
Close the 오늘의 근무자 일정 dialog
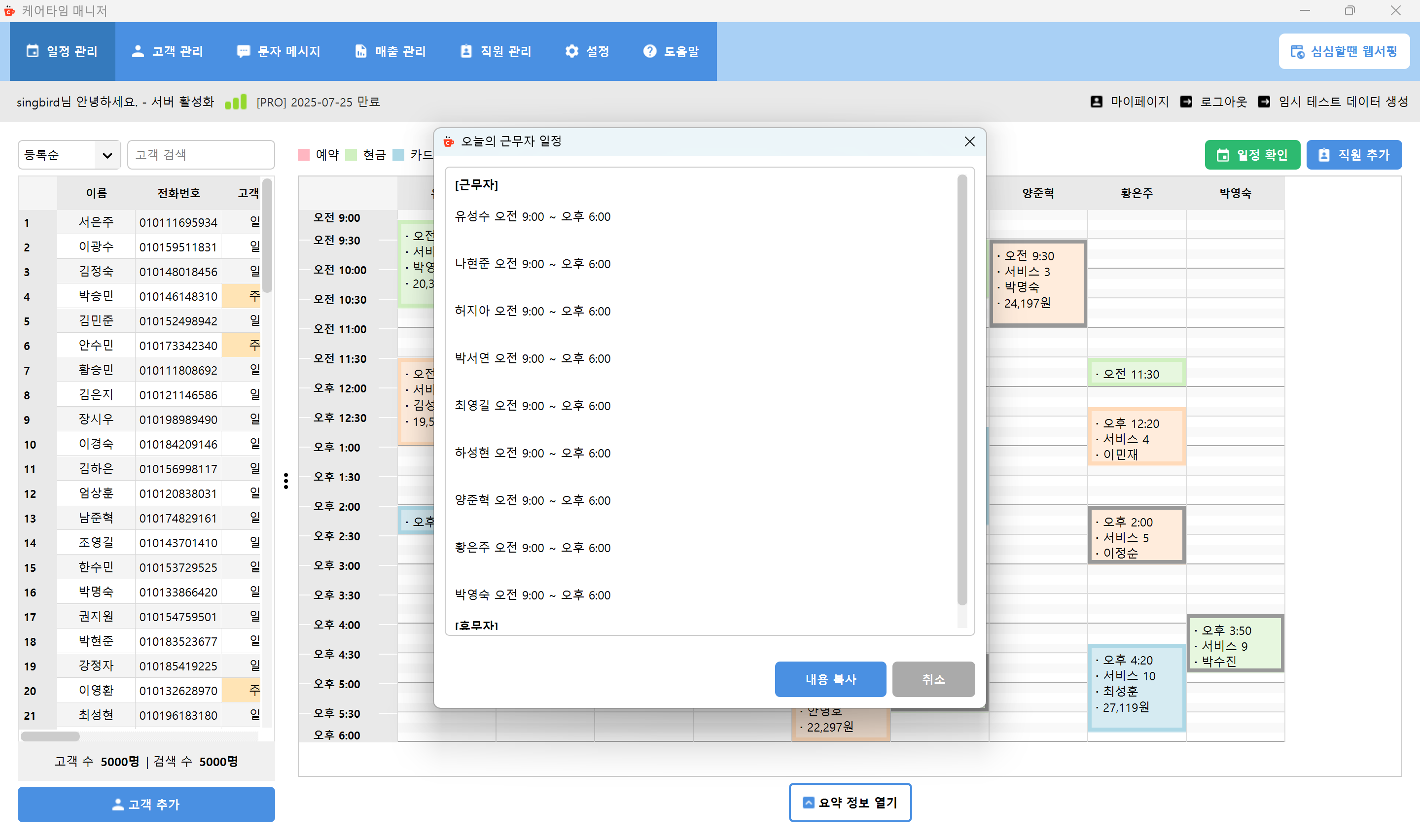point(969,141)
